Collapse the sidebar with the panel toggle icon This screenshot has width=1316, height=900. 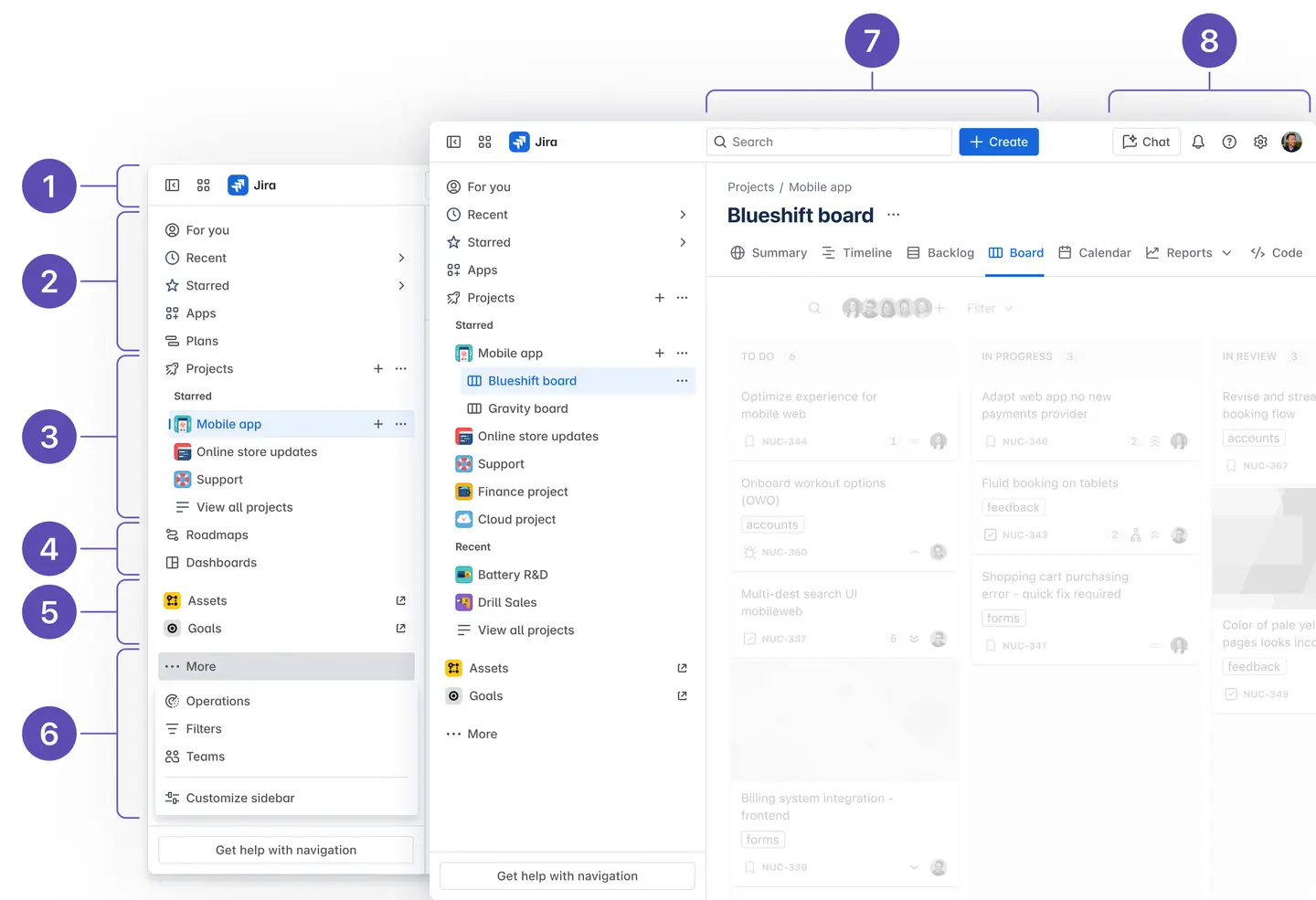click(454, 142)
